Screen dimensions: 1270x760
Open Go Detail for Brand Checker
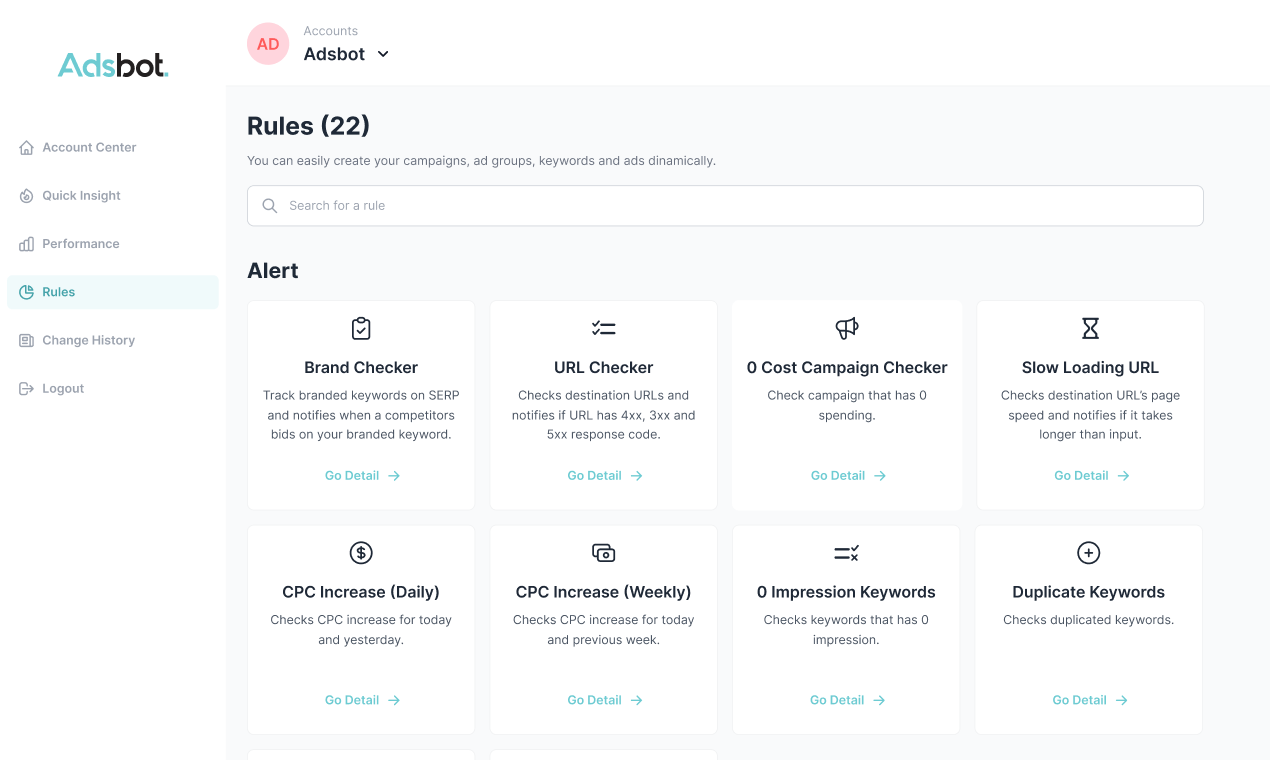(x=362, y=476)
